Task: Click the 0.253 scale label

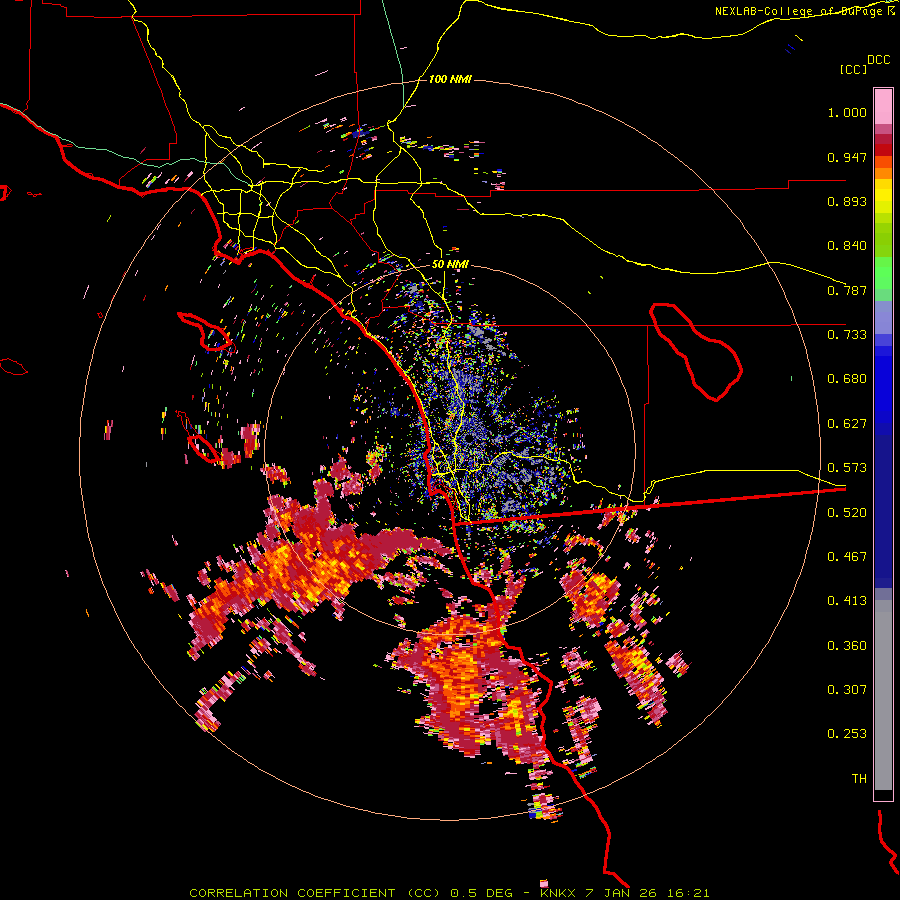Action: (847, 734)
